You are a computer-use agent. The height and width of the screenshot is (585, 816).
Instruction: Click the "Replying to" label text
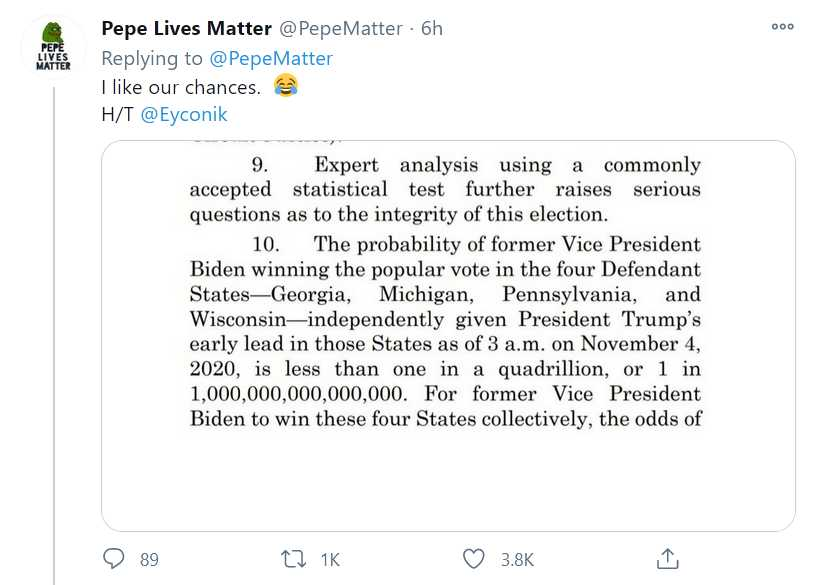click(x=151, y=58)
